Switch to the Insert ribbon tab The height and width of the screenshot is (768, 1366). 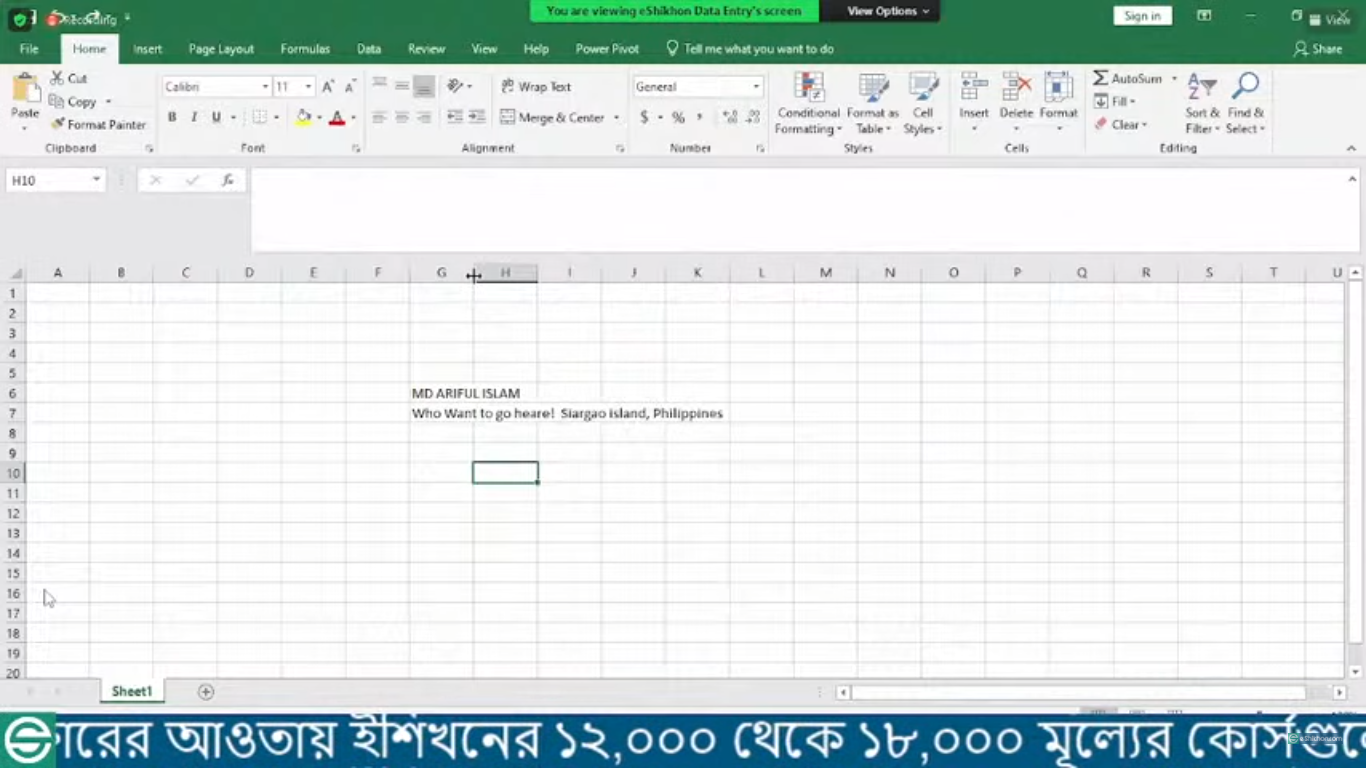tap(147, 49)
